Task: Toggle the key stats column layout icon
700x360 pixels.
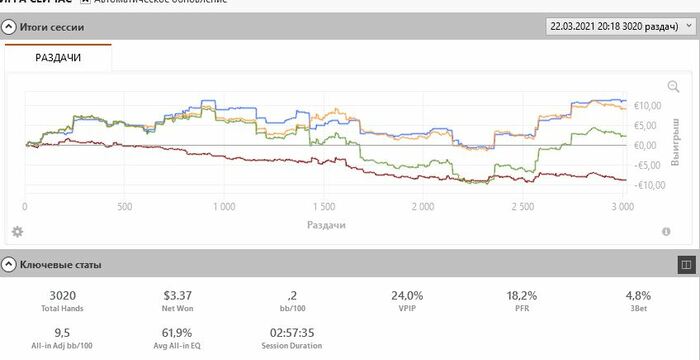Action: [686, 265]
